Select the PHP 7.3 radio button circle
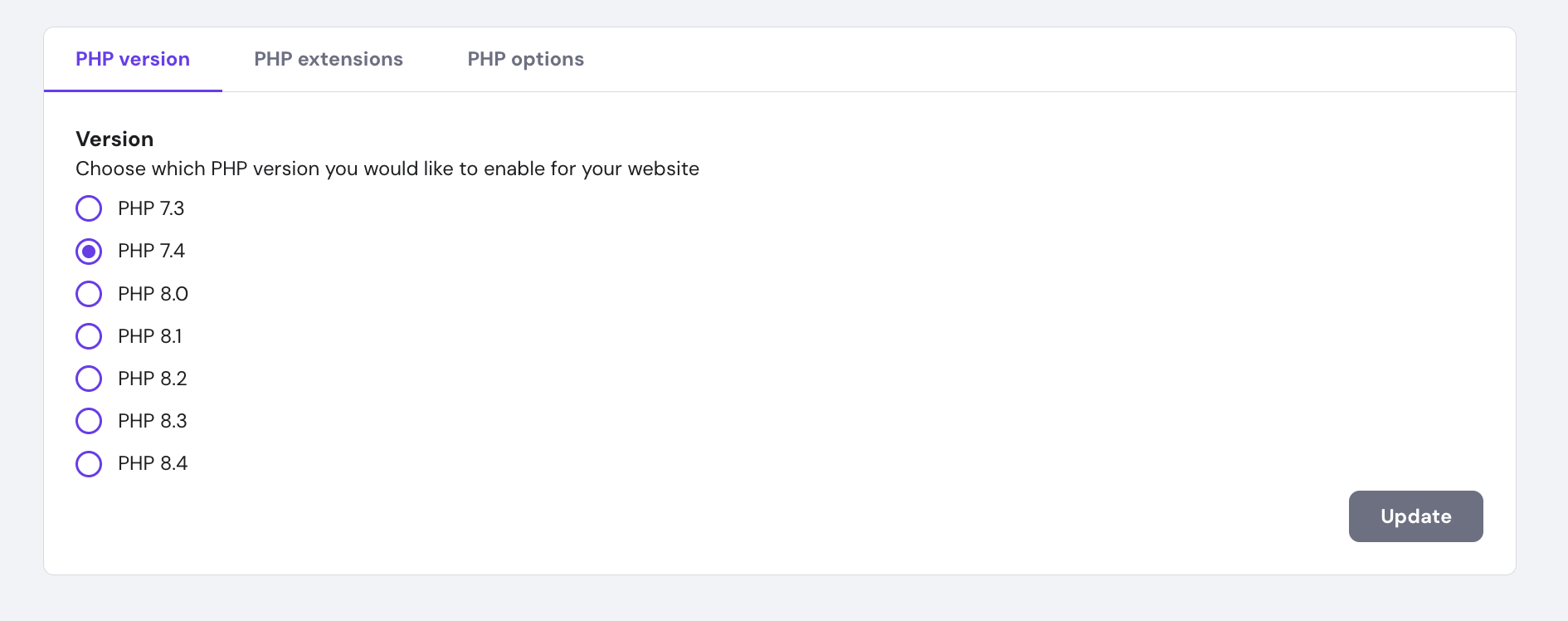The image size is (1568, 621). point(89,208)
